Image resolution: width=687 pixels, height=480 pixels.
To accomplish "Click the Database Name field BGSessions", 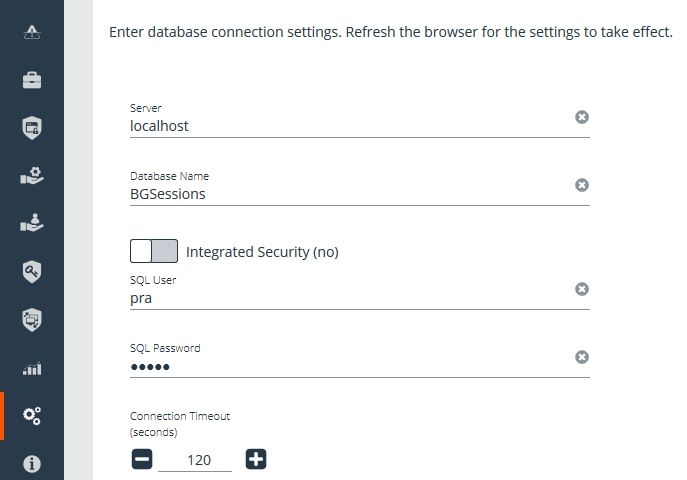I will click(351, 194).
